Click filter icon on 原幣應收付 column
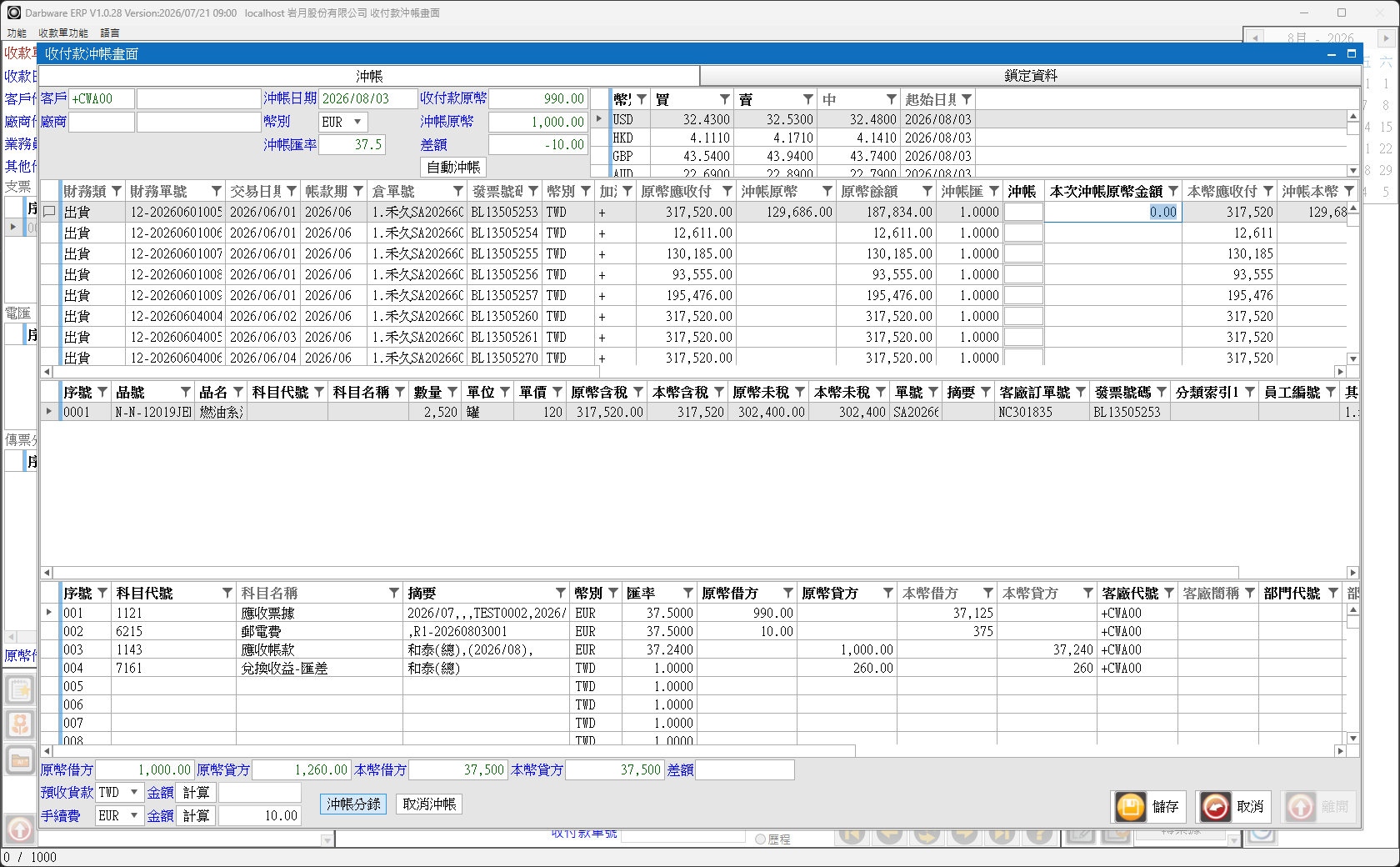The width and height of the screenshot is (1400, 867). tap(727, 191)
